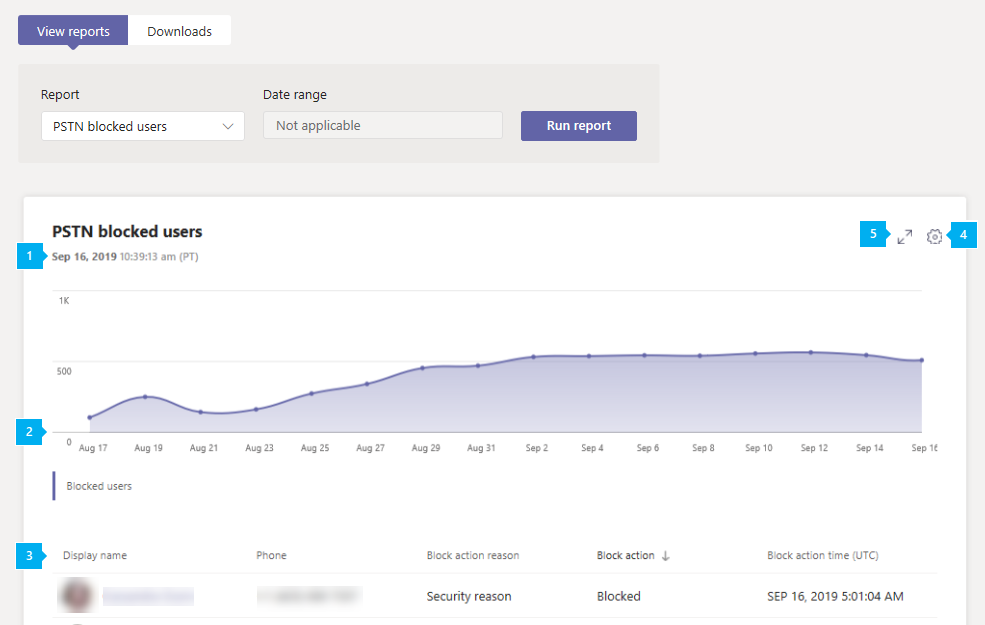Expand the chart to full screen
This screenshot has height=625, width=985.
coord(905,237)
